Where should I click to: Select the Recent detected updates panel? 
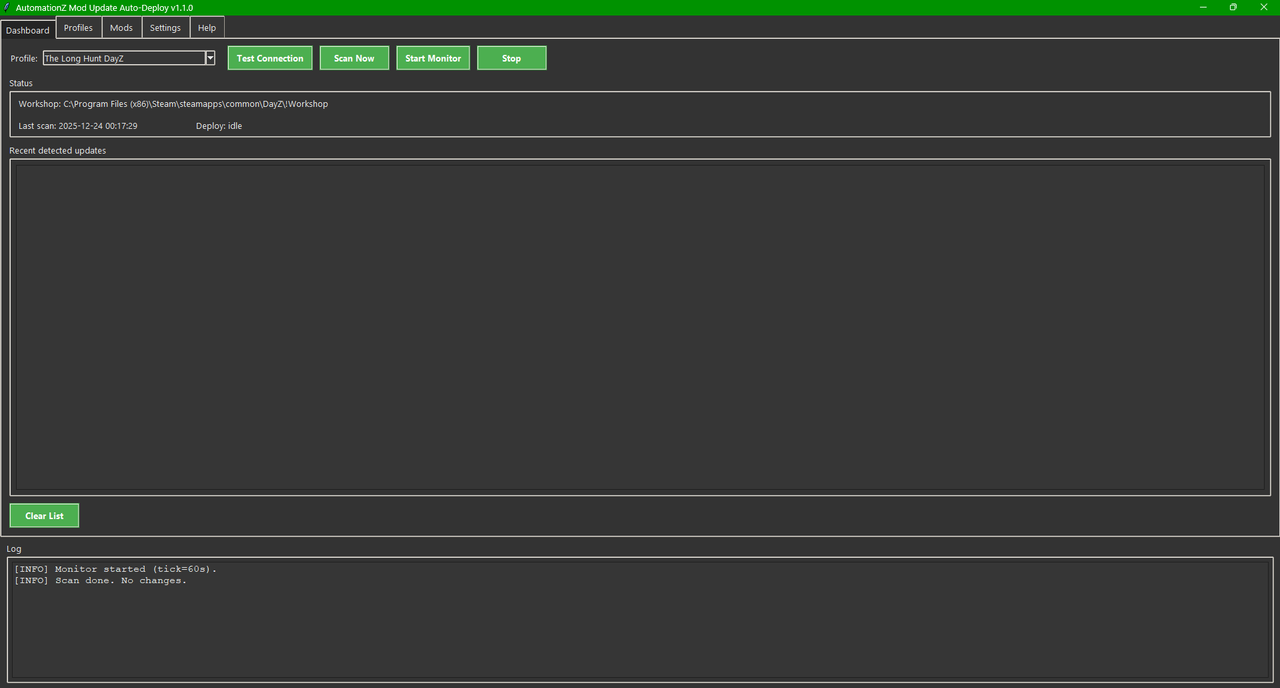[x=640, y=325]
